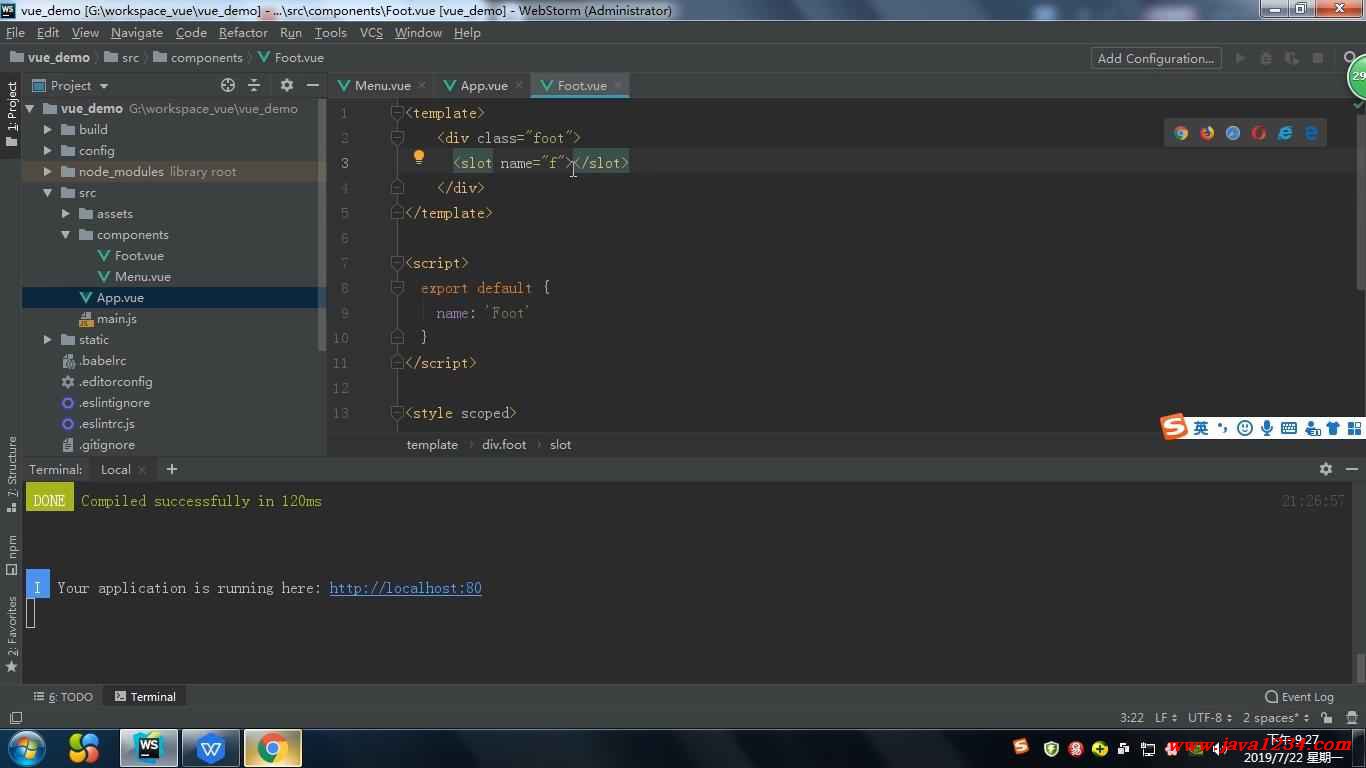Expand the config folder
The image size is (1366, 768).
coord(47,150)
